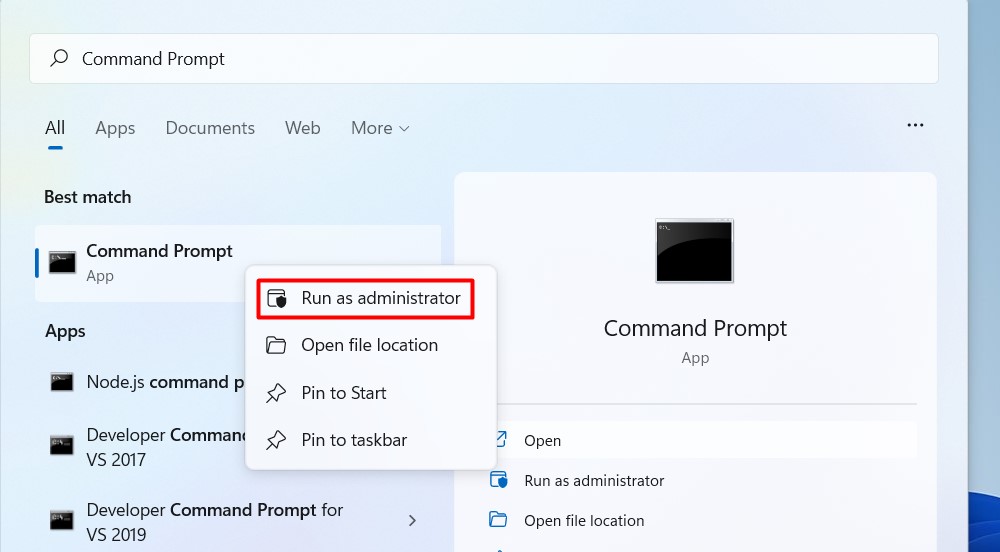Choose Open file location in context menu

point(371,345)
